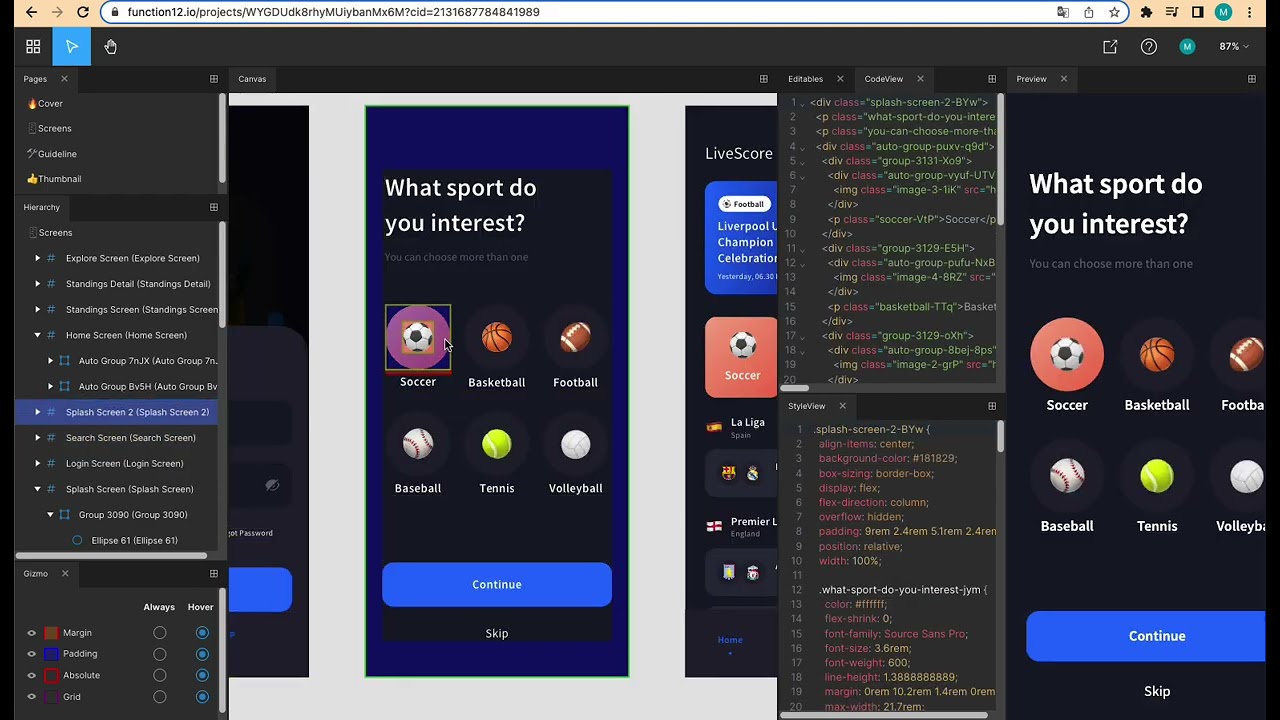Click the browser back arrow

tap(31, 12)
